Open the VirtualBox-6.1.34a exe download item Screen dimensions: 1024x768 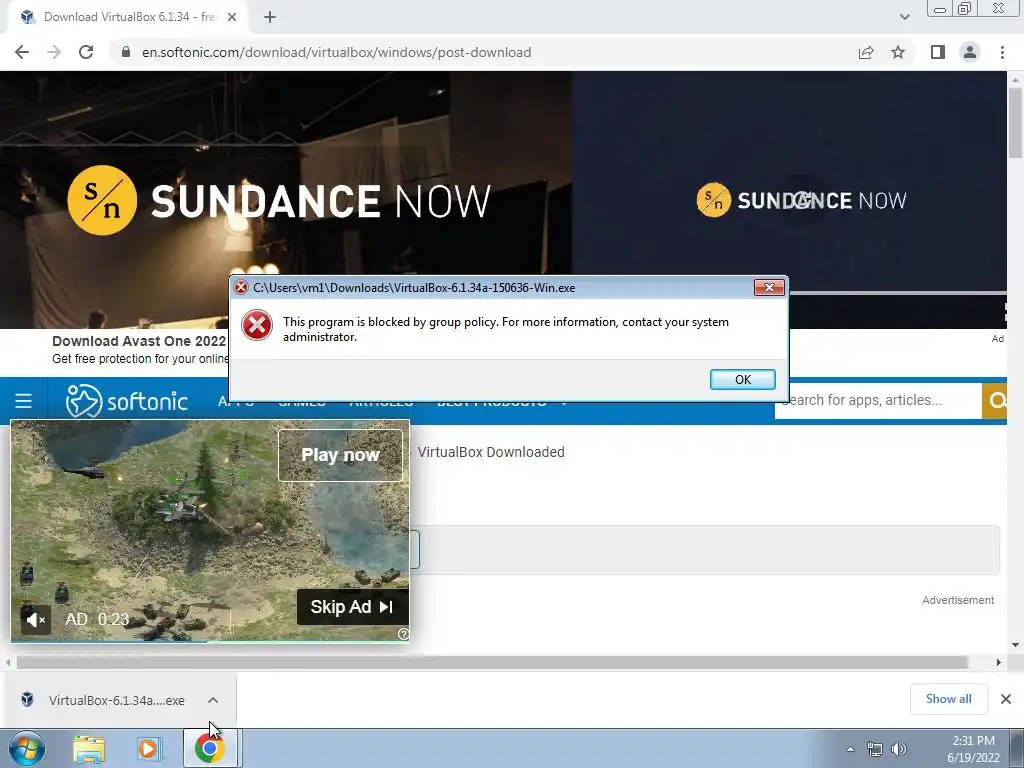point(104,700)
